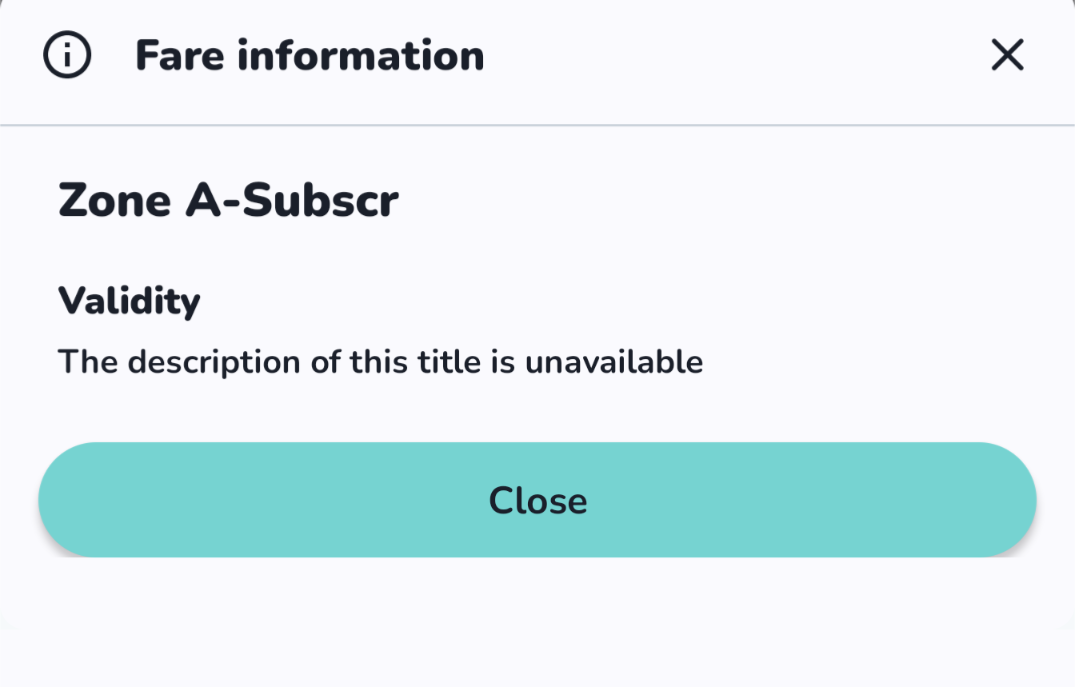Tap the information symbol beside Fare information
Viewport: 1075px width, 687px height.
[67, 55]
